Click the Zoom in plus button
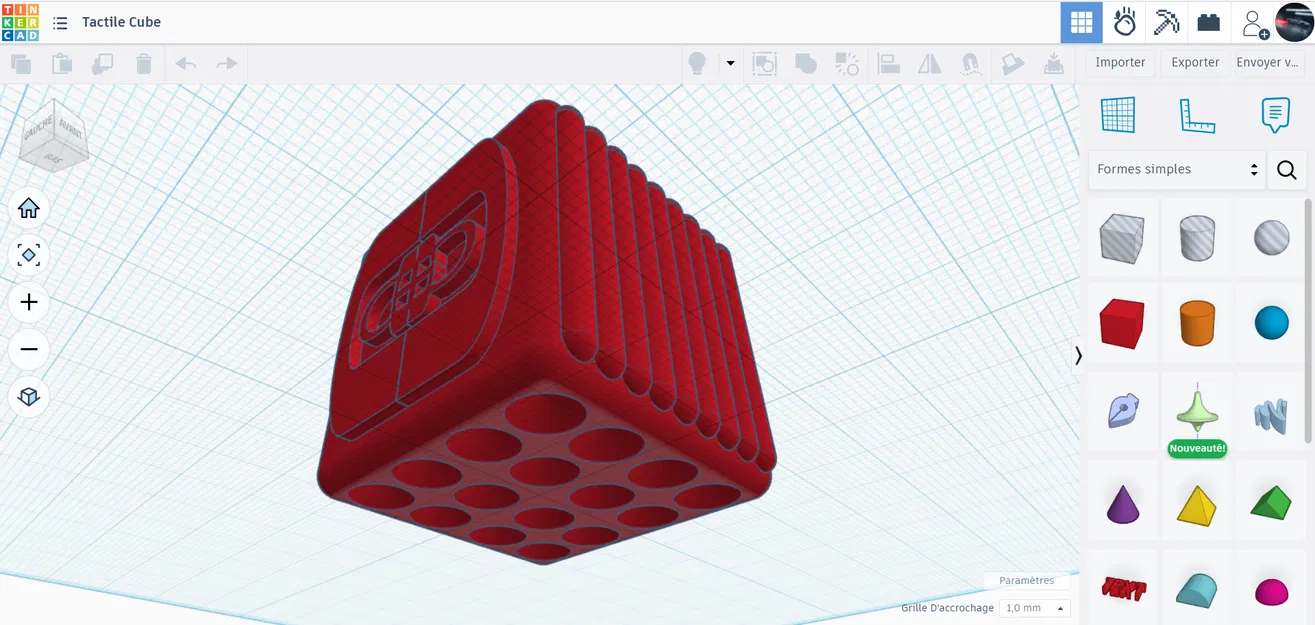Screen dimensions: 1315x625 (x=29, y=302)
